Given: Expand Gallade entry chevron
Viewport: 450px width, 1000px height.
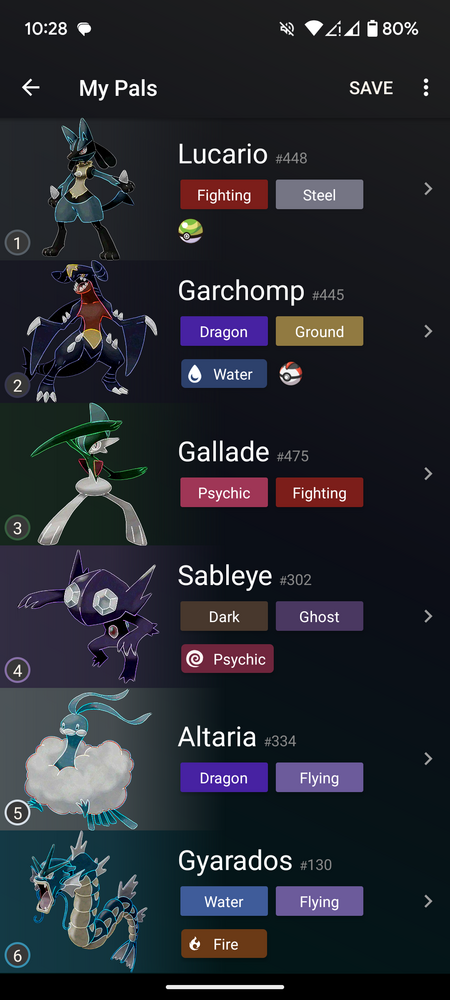Looking at the screenshot, I should pyautogui.click(x=428, y=474).
